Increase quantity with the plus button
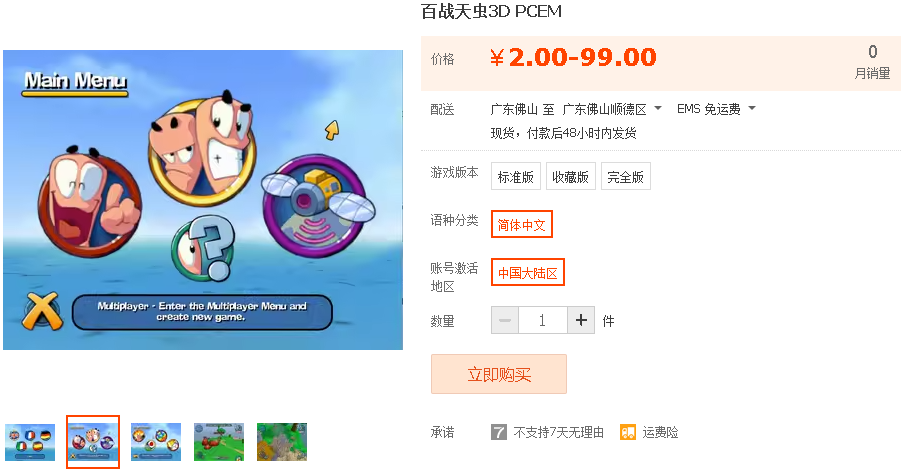 coord(581,320)
